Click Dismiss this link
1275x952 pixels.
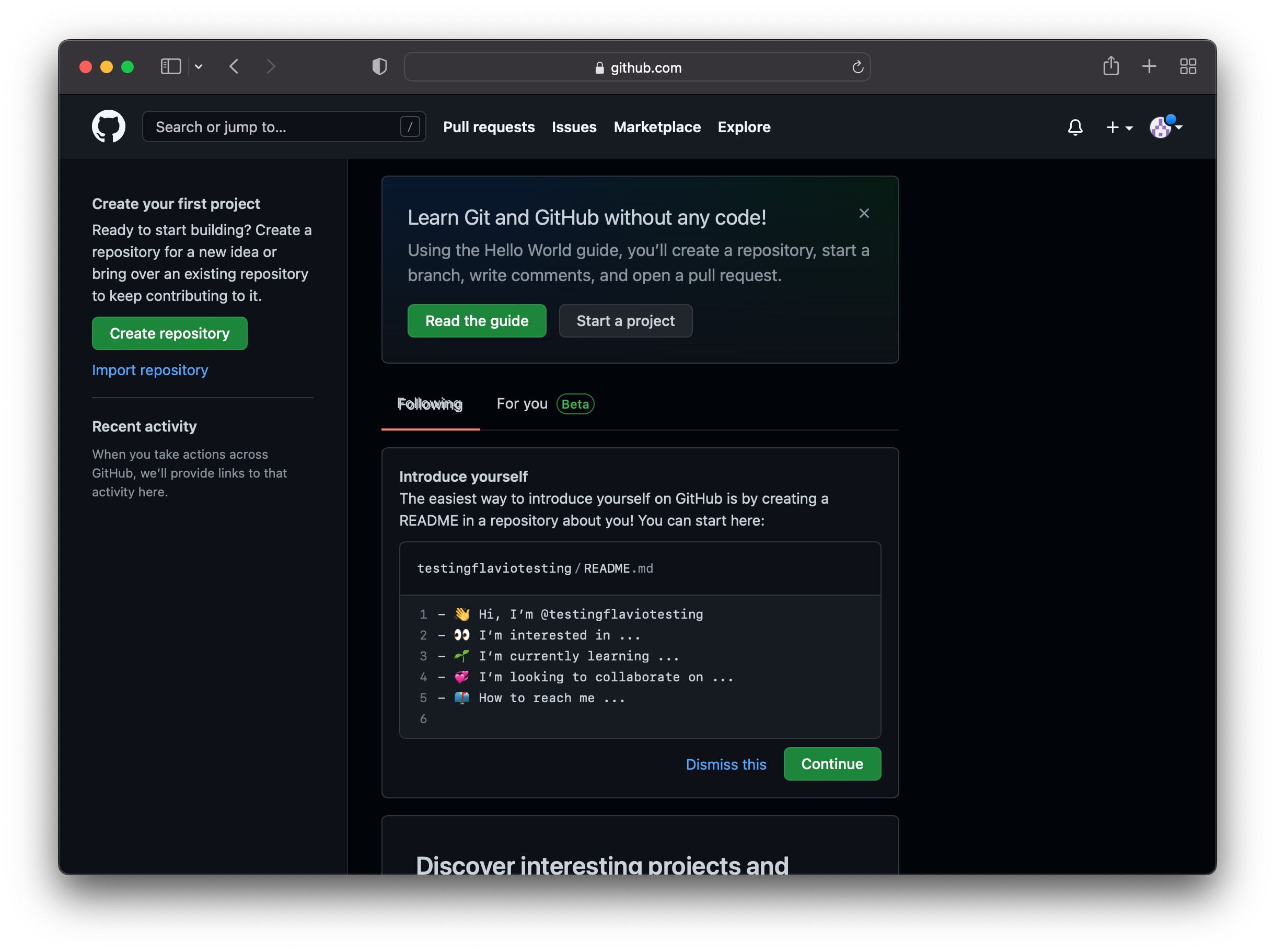(x=725, y=764)
